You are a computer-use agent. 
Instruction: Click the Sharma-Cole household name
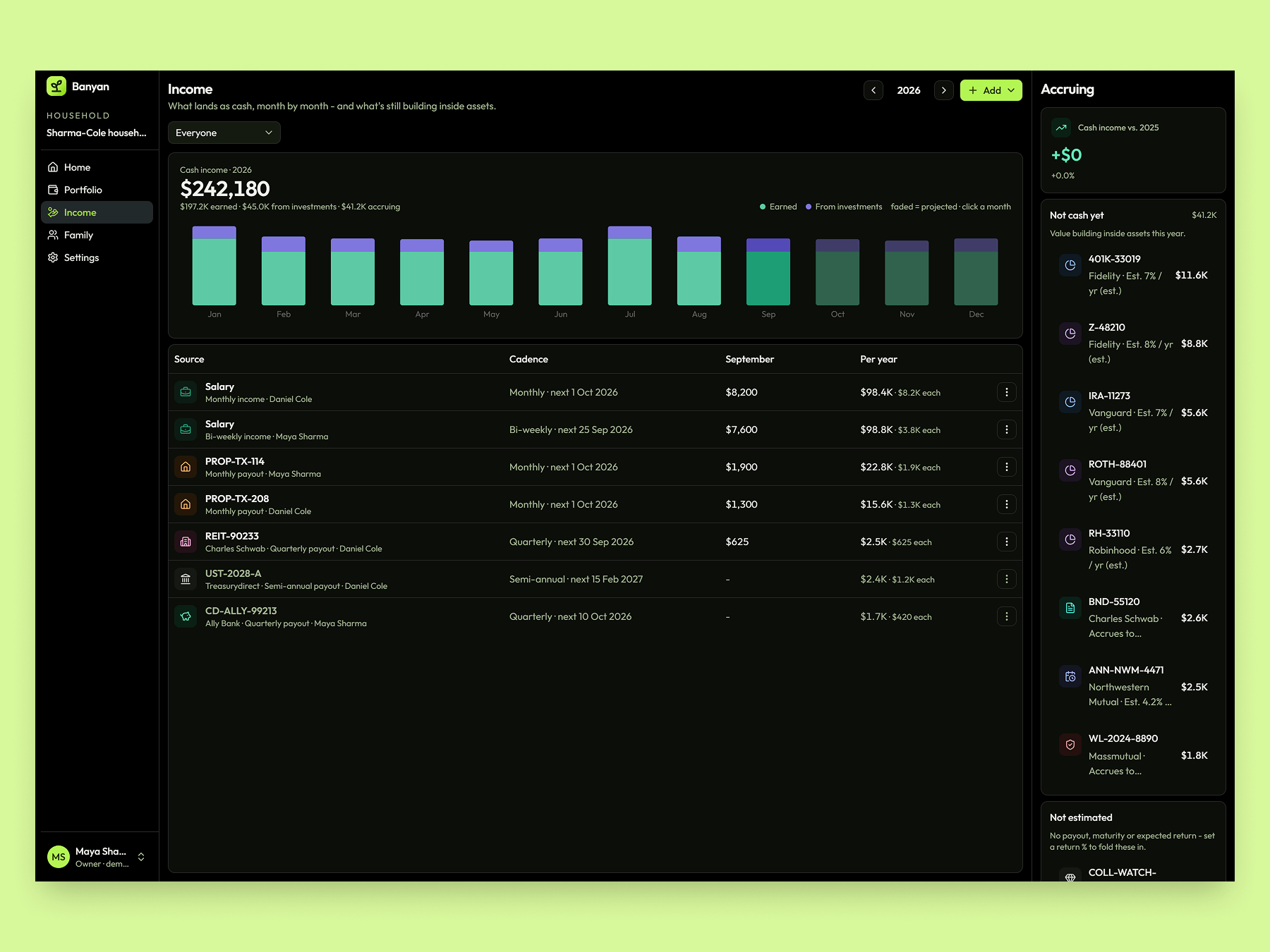tap(97, 133)
